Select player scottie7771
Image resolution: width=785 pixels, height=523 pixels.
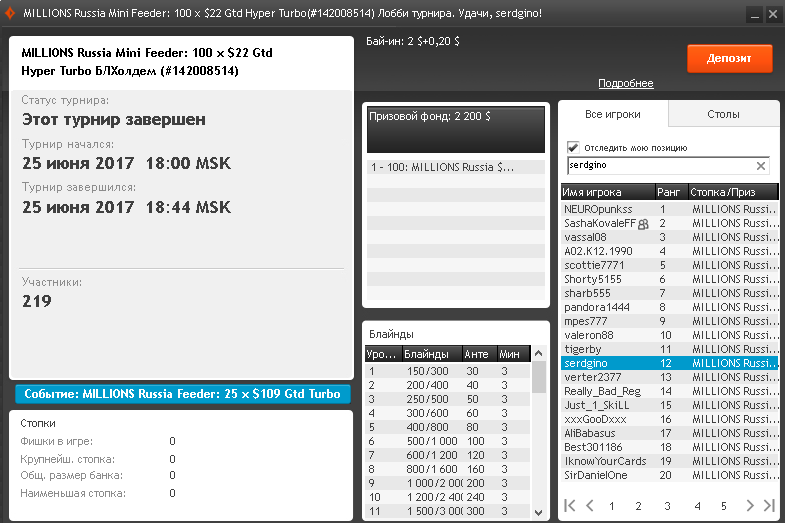coord(670,265)
